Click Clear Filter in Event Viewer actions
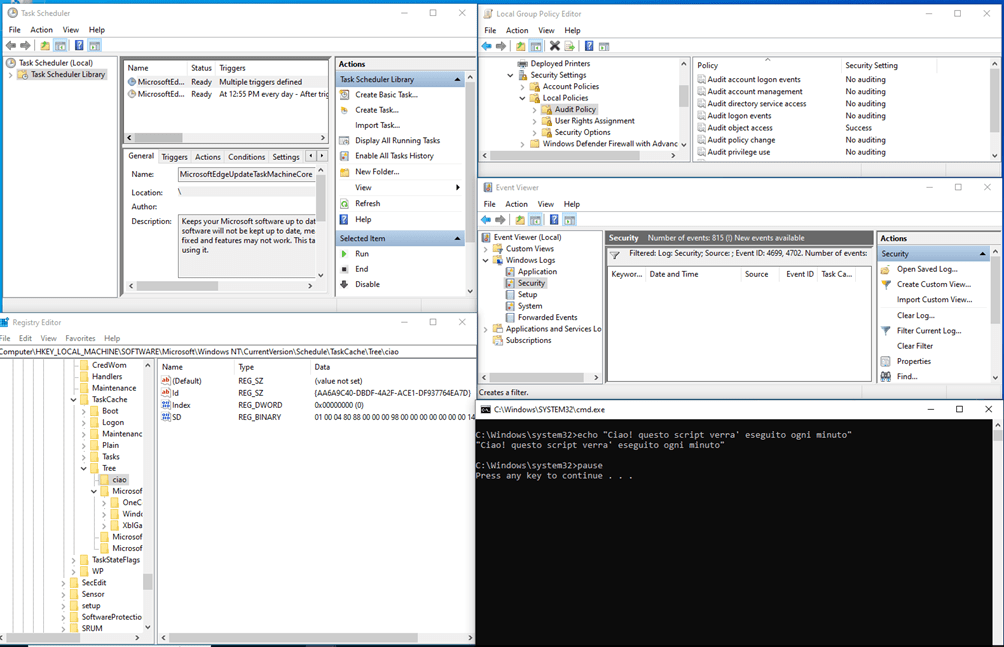This screenshot has height=647, width=1004. [x=914, y=346]
